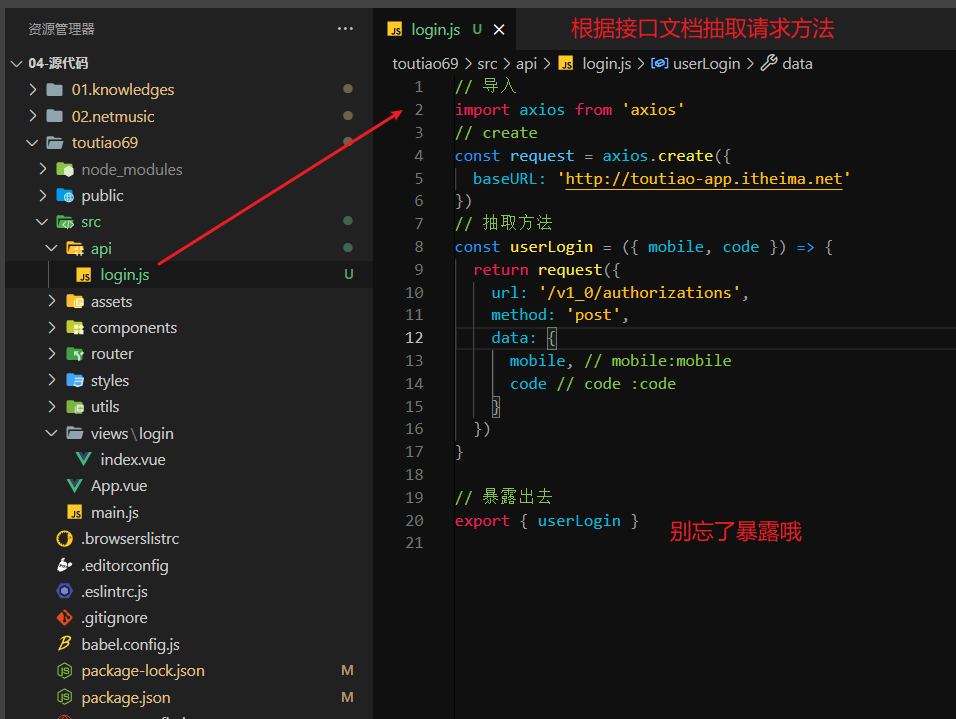956x719 pixels.
Task: Click the router folder icon
Action: (74, 354)
